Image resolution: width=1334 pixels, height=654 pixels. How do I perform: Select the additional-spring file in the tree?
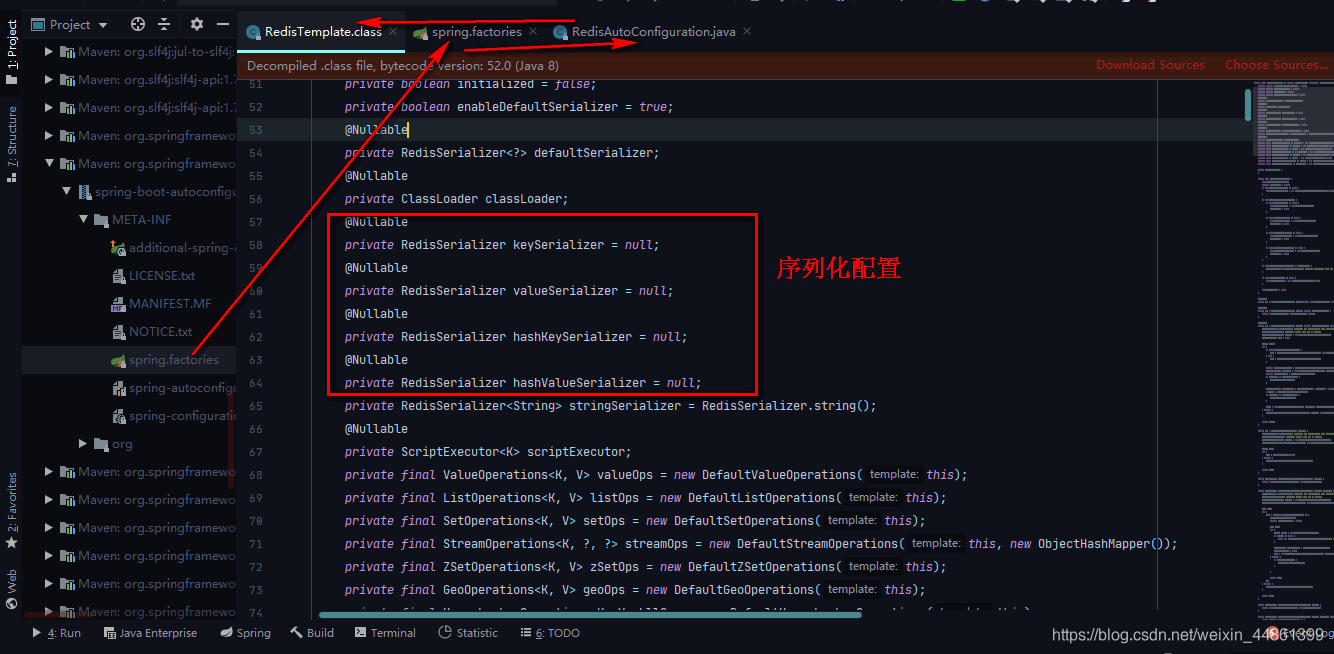(x=129, y=248)
